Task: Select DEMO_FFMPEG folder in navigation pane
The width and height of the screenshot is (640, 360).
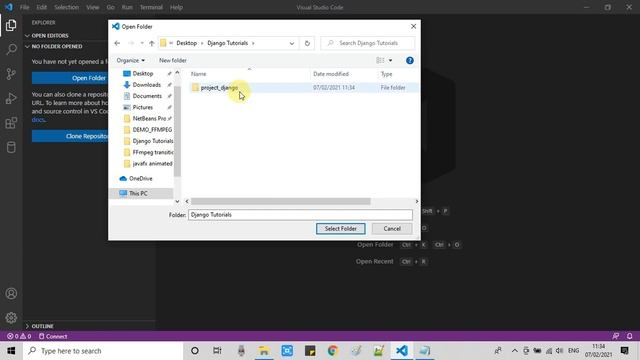Action: tap(152, 129)
